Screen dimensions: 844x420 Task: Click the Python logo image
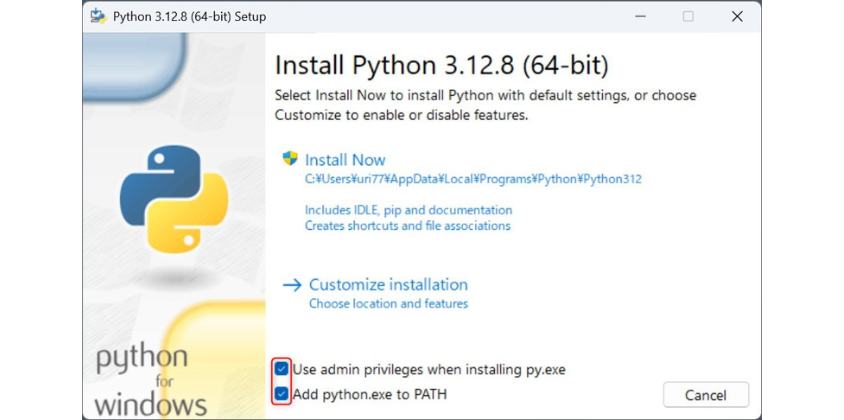pos(173,199)
